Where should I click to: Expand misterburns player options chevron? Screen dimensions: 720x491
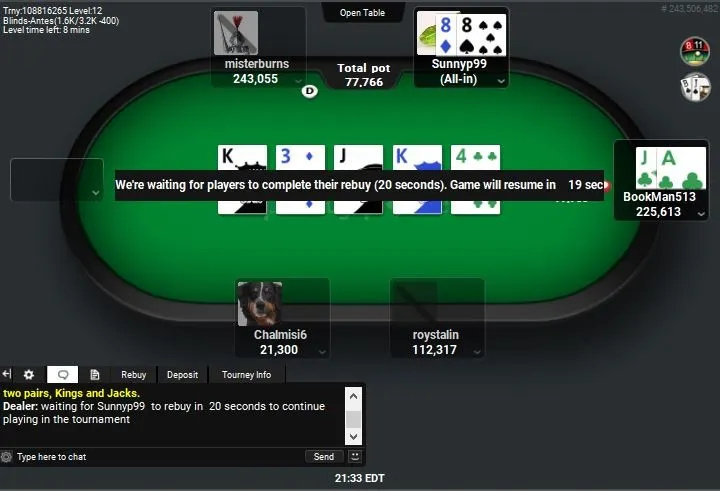point(298,81)
